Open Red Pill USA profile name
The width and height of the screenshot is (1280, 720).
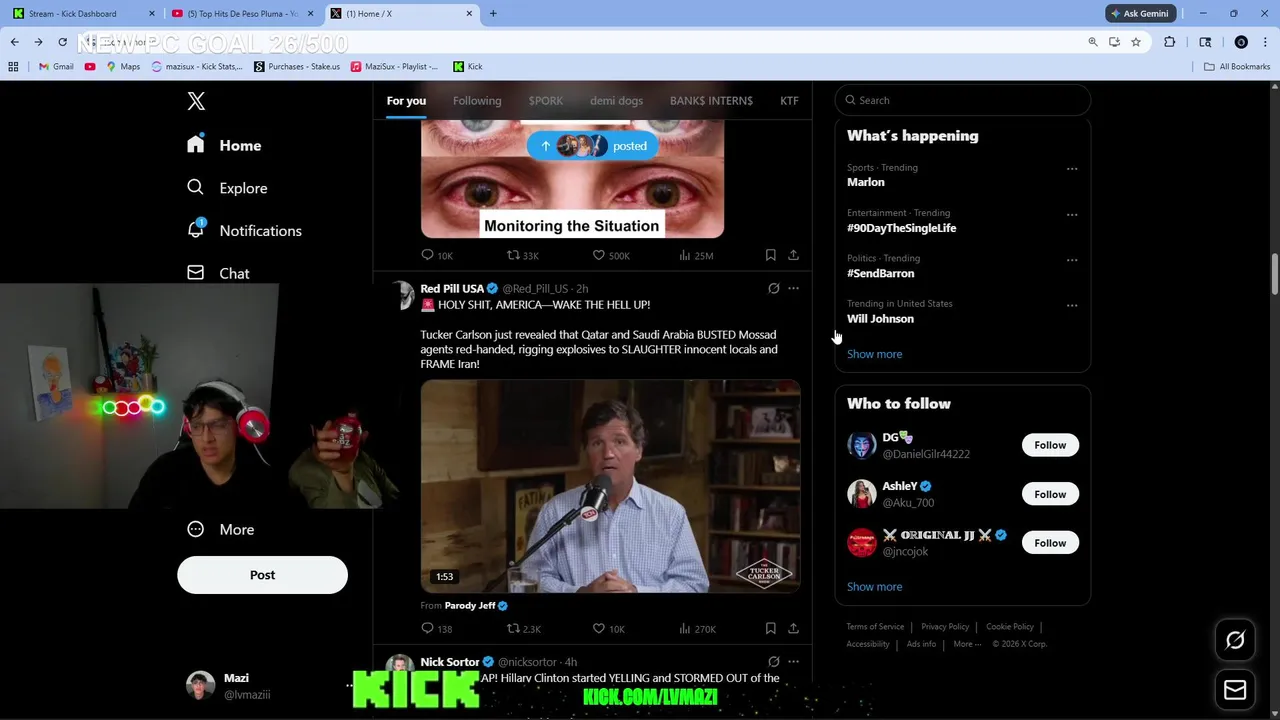(x=452, y=288)
